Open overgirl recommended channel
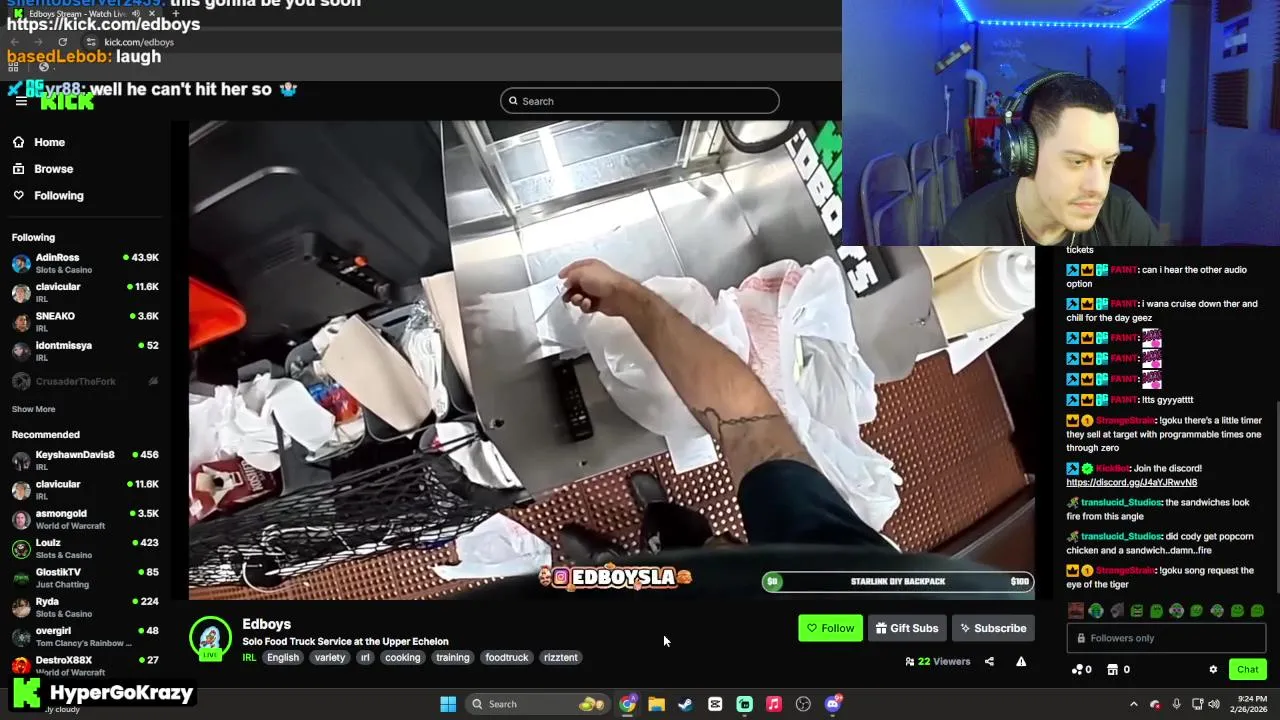Image resolution: width=1280 pixels, height=720 pixels. (x=85, y=636)
